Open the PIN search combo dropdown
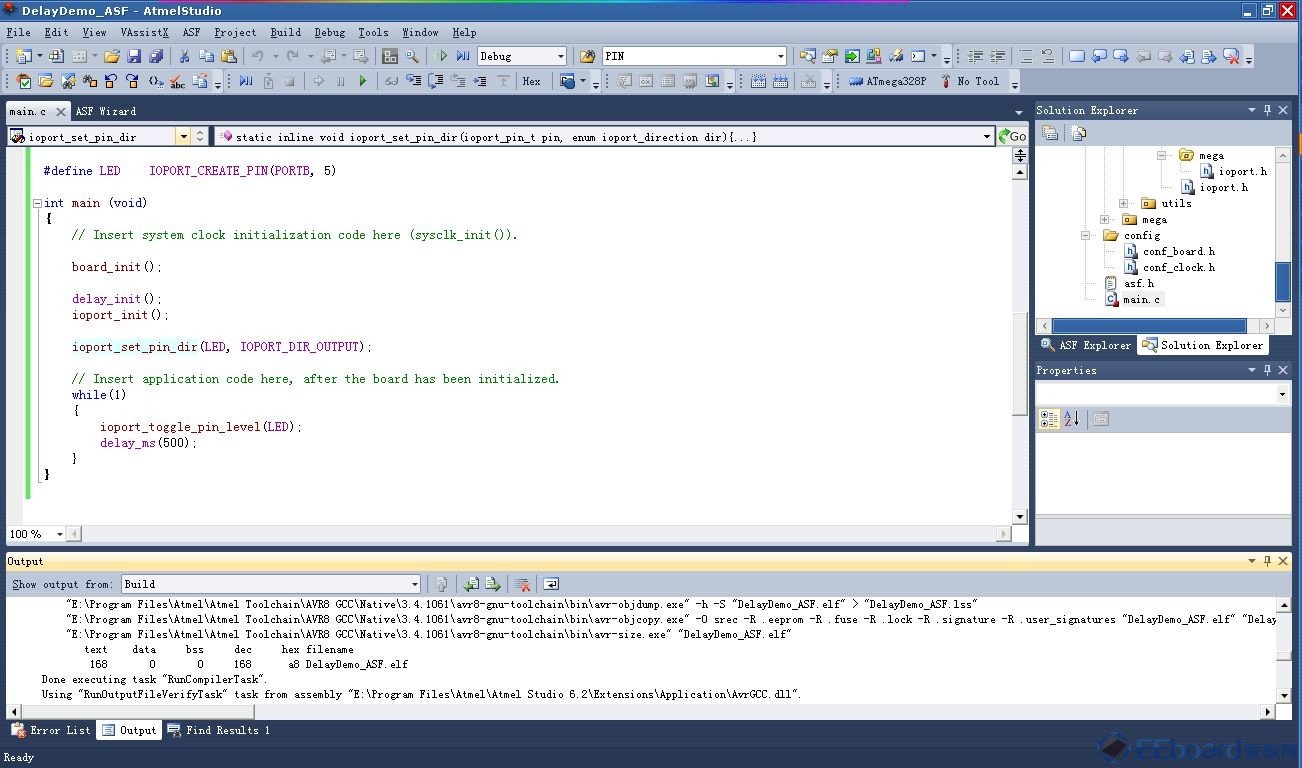 pos(781,56)
